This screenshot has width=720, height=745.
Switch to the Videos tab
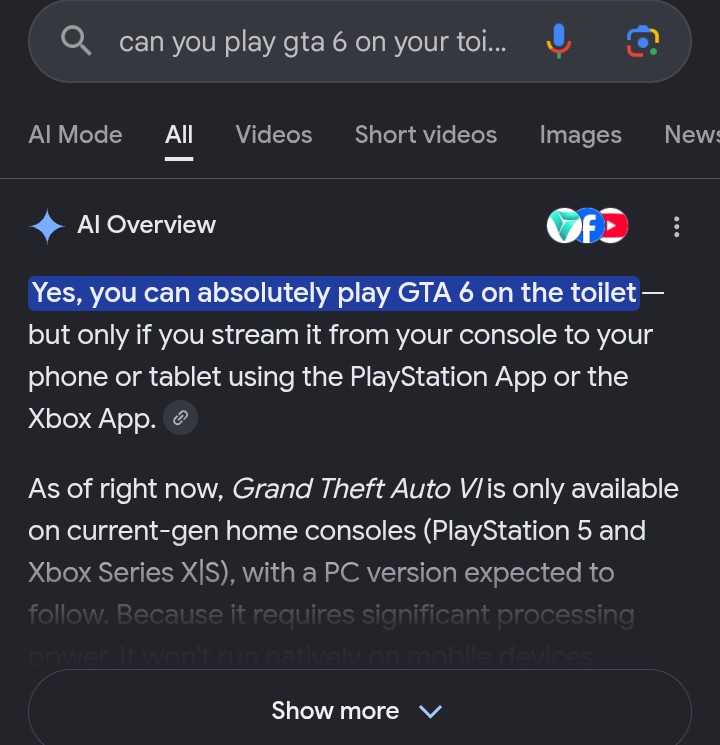274,134
